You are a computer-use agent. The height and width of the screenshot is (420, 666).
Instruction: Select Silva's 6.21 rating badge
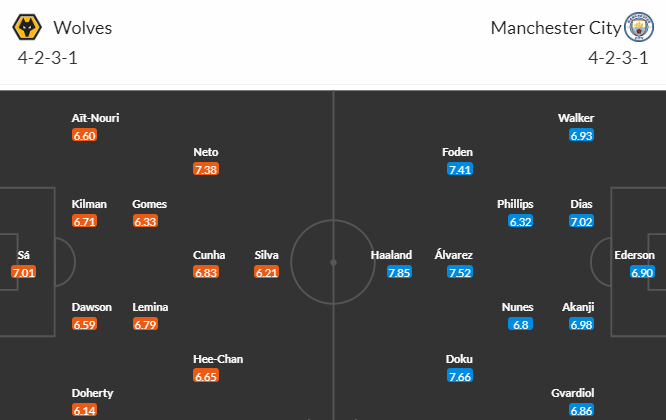click(x=267, y=273)
